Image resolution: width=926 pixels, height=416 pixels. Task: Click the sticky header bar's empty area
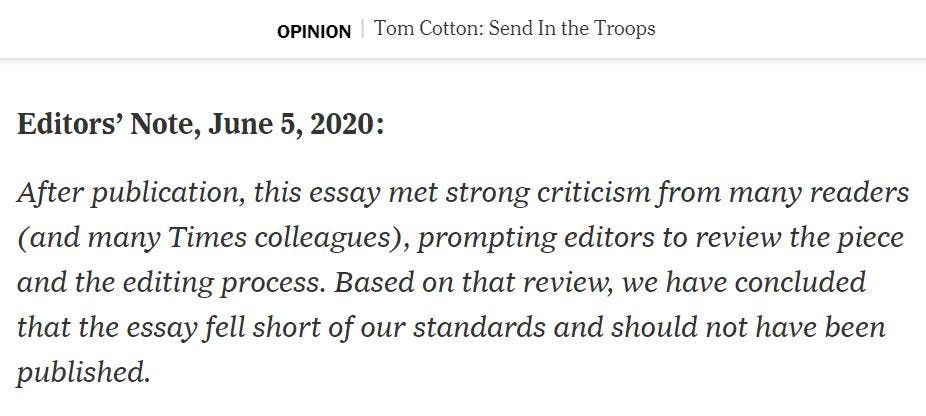coord(791,29)
